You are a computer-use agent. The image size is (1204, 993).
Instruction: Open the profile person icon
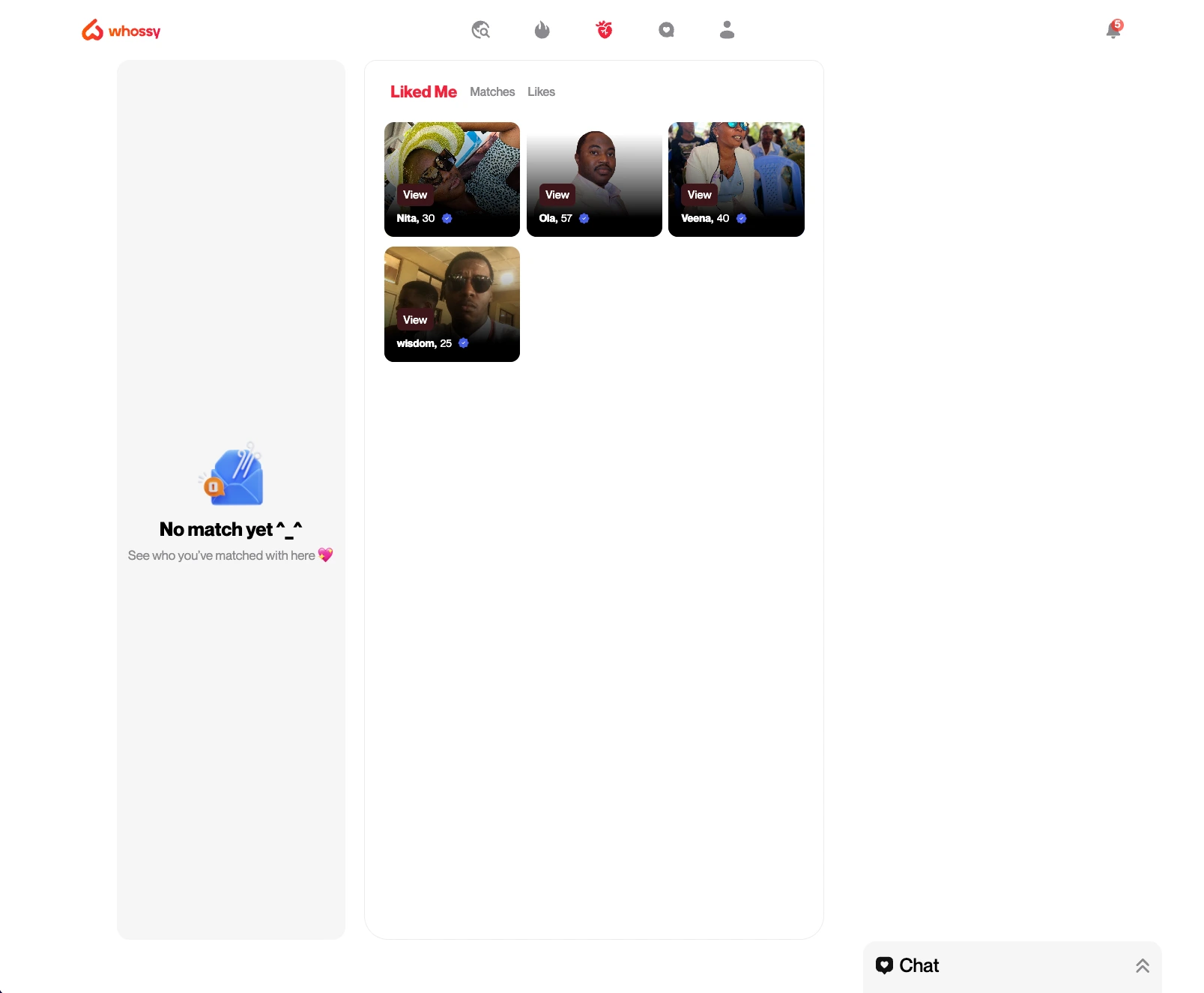pos(727,30)
